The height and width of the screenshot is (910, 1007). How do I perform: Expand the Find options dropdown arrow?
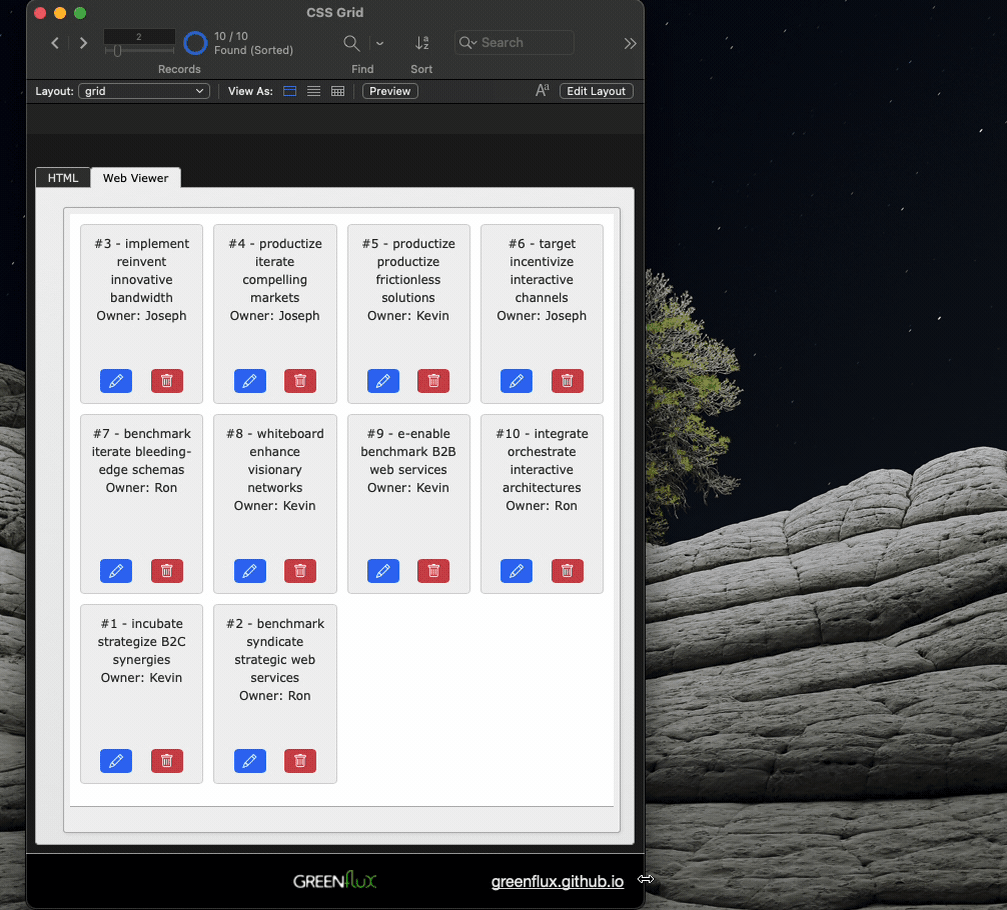[380, 43]
